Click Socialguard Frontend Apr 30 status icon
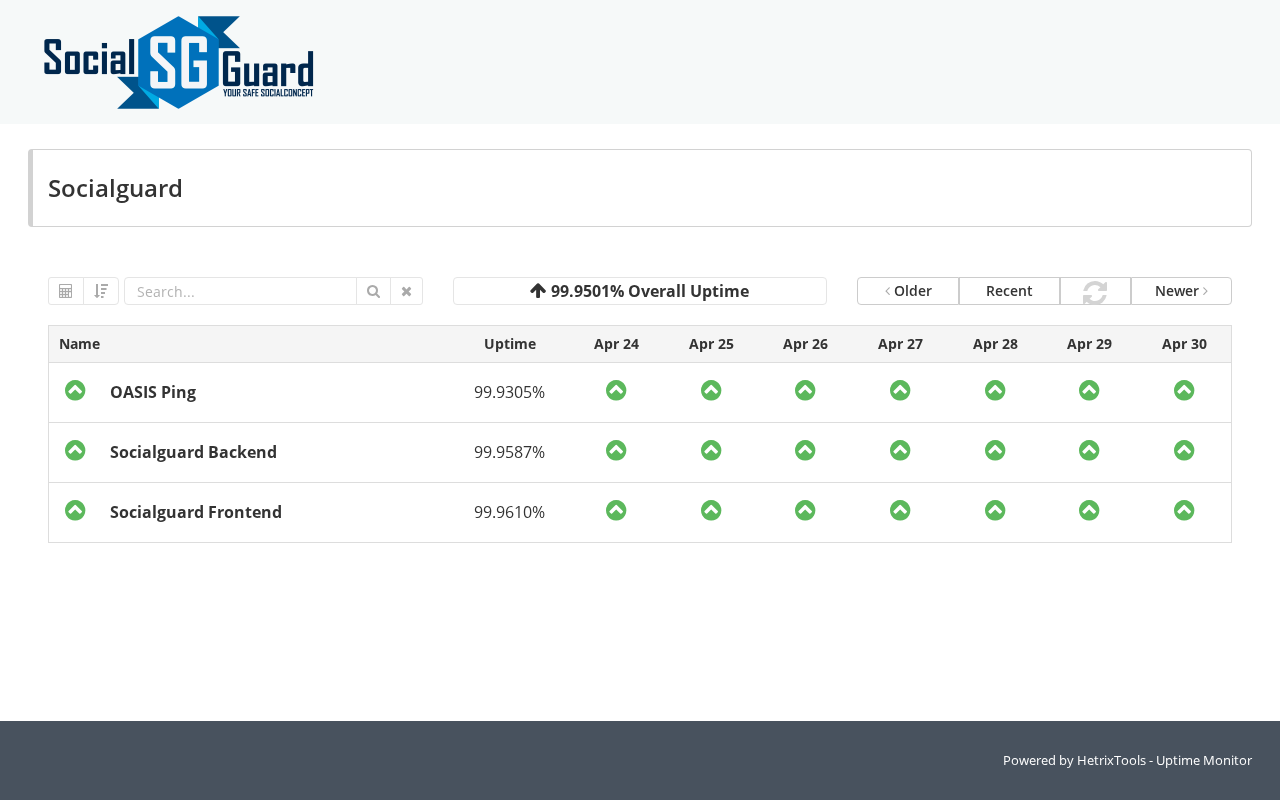Viewport: 1280px width, 800px height. 1184,510
